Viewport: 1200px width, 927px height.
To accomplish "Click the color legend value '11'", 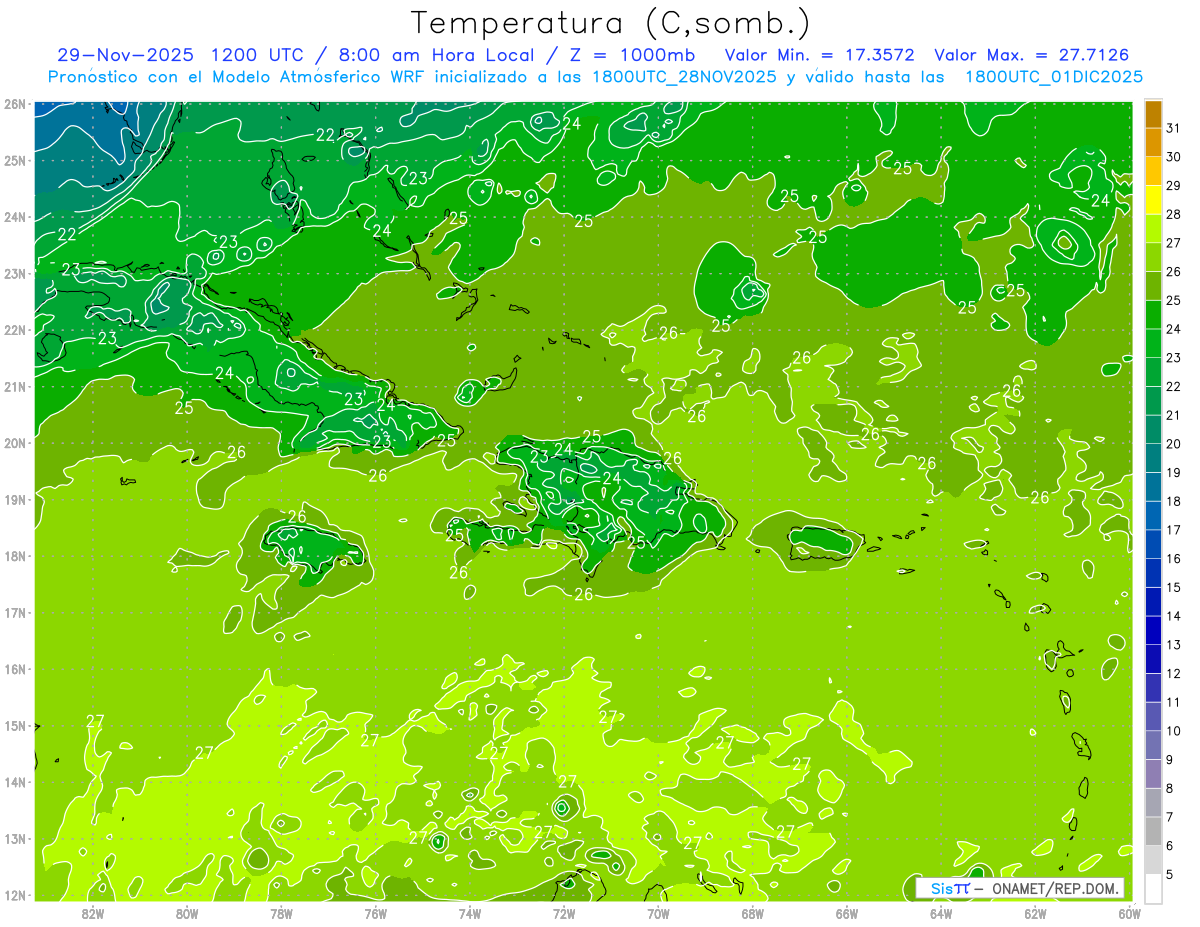I will (1173, 703).
